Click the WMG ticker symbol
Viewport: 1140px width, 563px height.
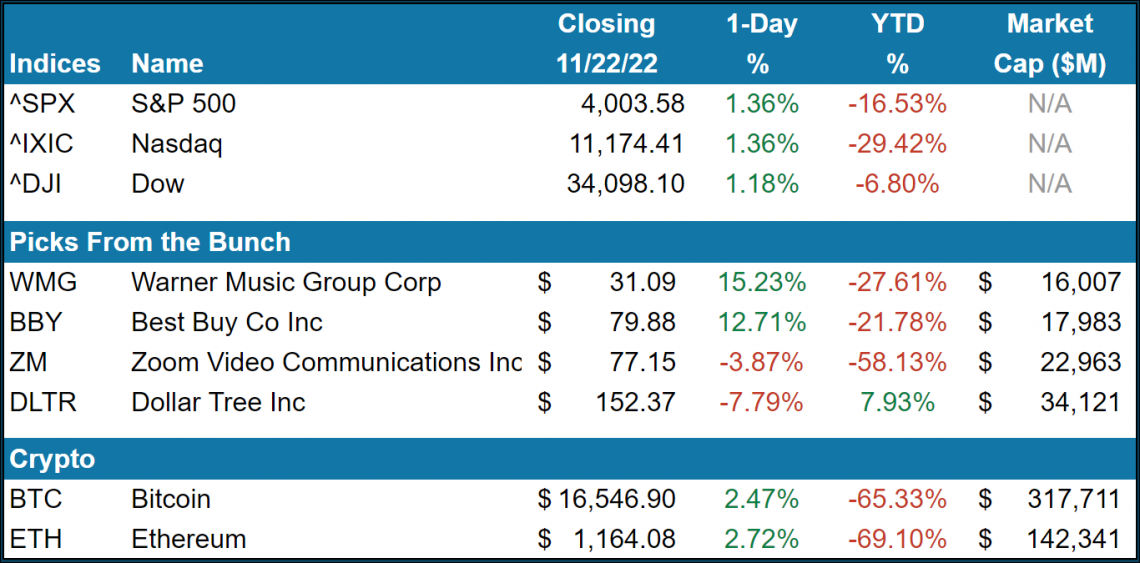coord(43,283)
